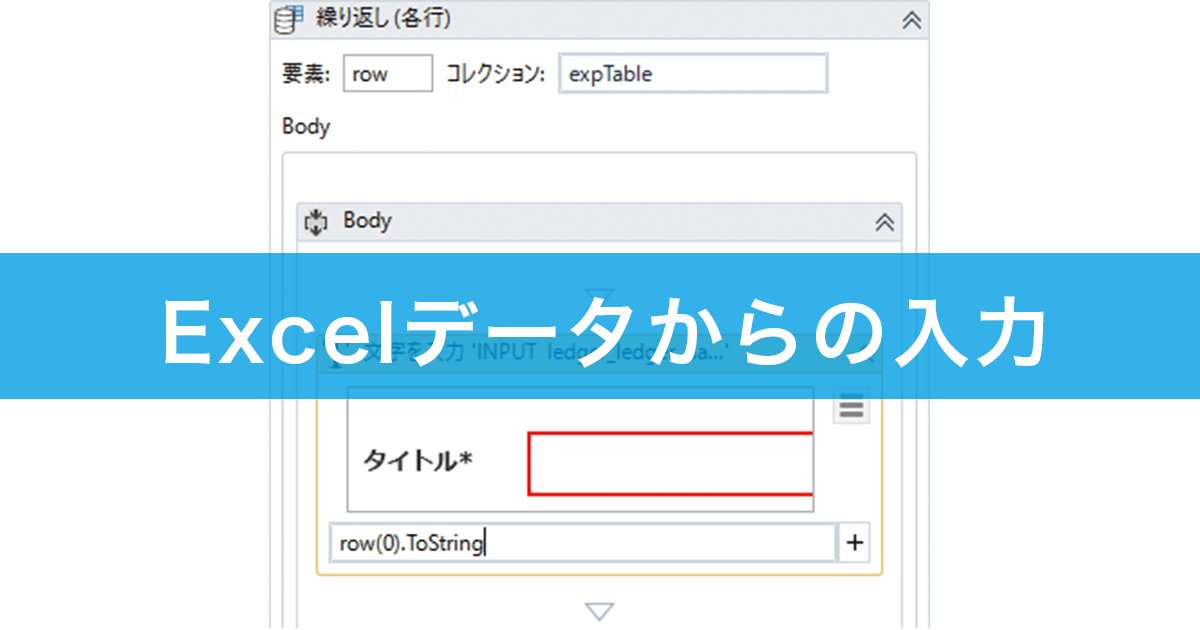This screenshot has height=630, width=1200.
Task: Open expression editor with the plus button
Action: [854, 543]
